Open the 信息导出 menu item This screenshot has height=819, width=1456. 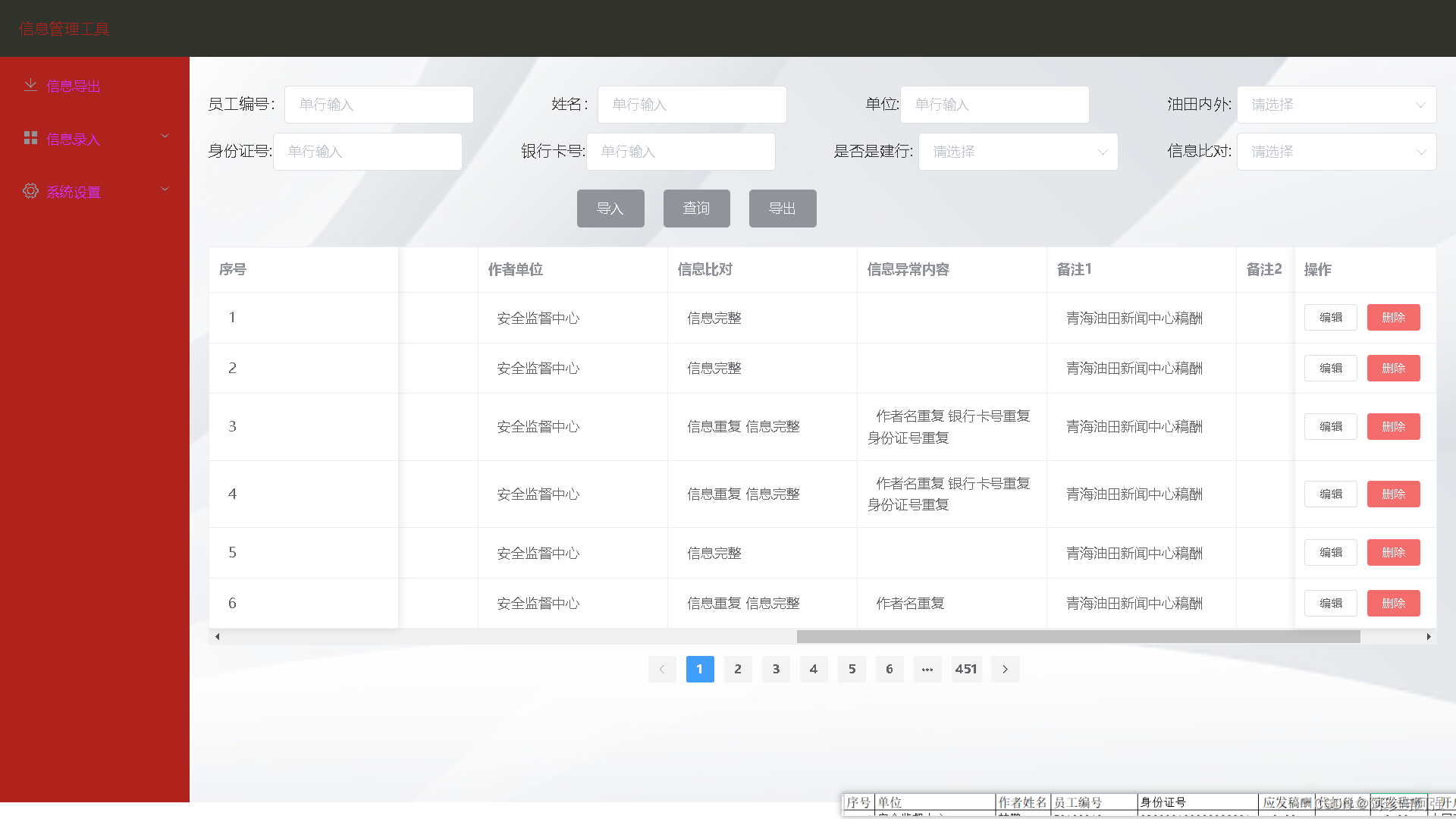(x=74, y=86)
